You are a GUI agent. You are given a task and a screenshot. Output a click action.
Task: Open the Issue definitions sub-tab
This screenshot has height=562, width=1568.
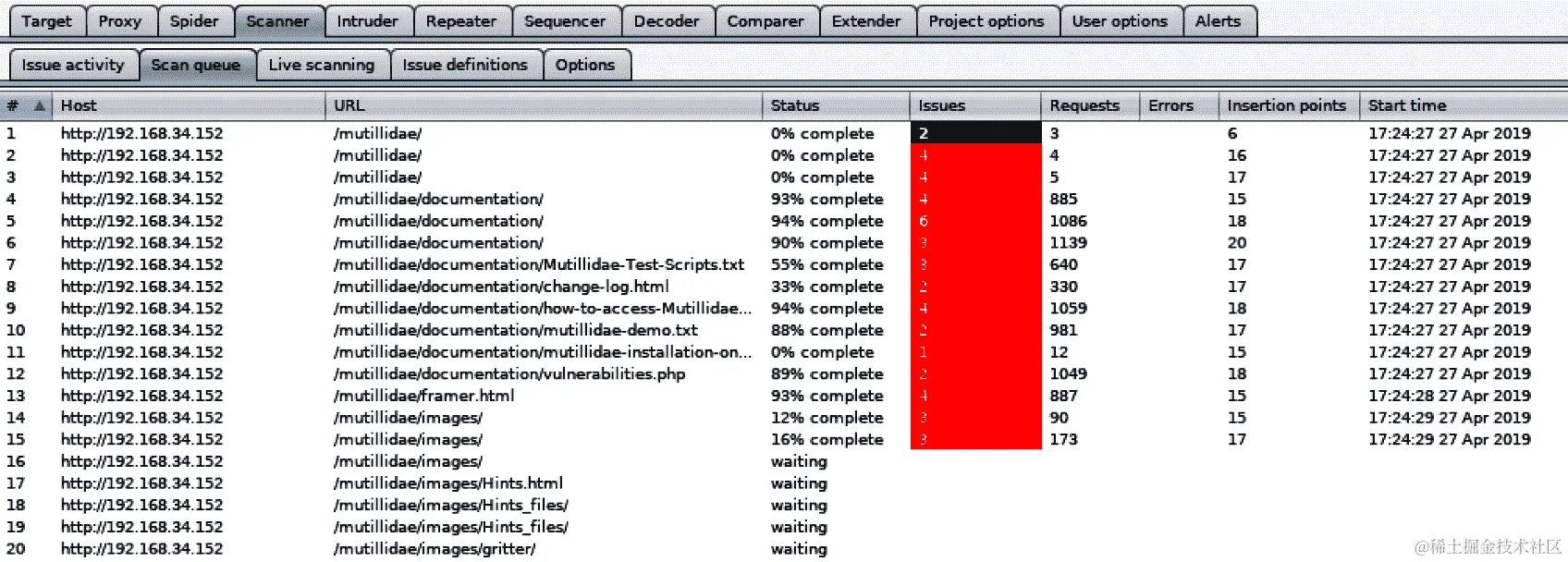pos(465,65)
